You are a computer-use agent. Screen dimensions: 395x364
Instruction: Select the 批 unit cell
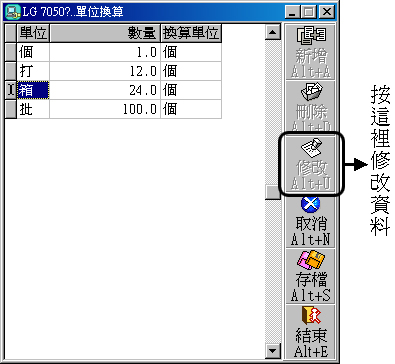point(33,109)
